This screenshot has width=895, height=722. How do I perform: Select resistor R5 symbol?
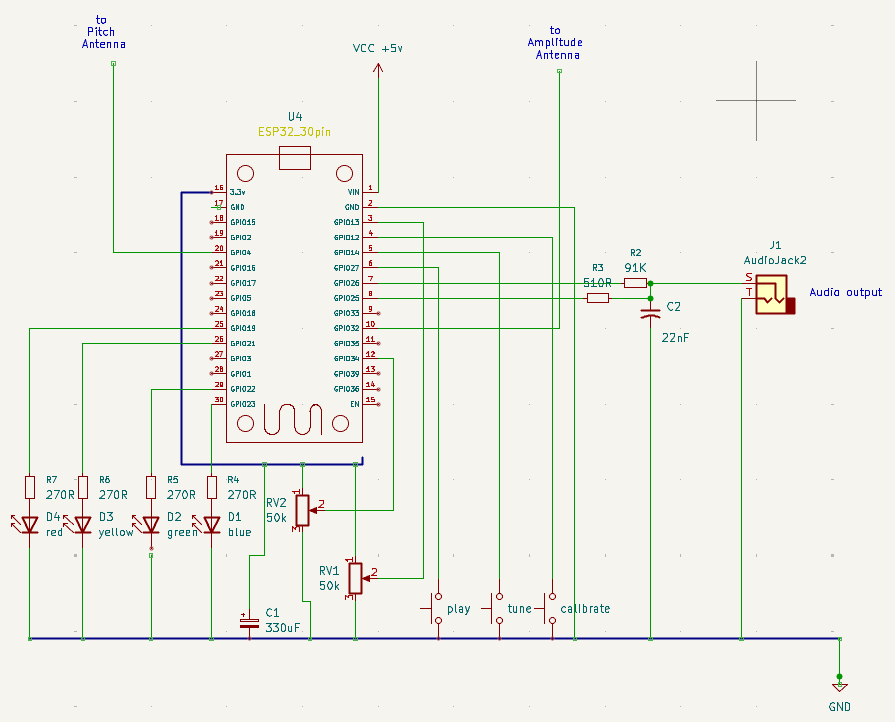(x=151, y=487)
